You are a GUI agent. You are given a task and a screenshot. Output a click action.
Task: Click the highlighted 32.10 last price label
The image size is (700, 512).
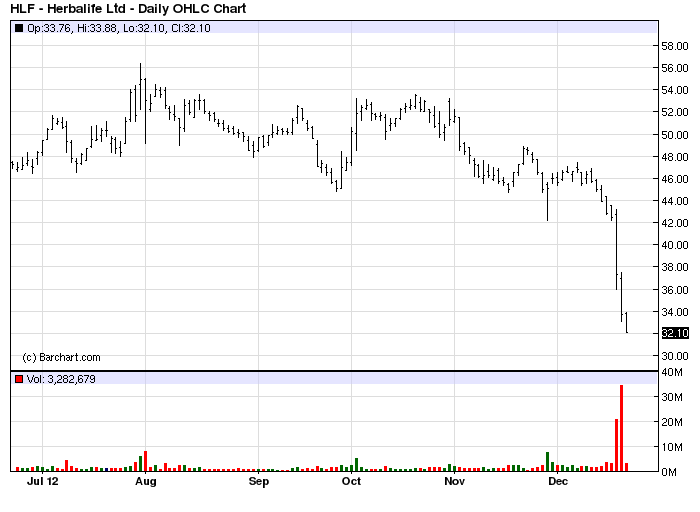point(675,333)
